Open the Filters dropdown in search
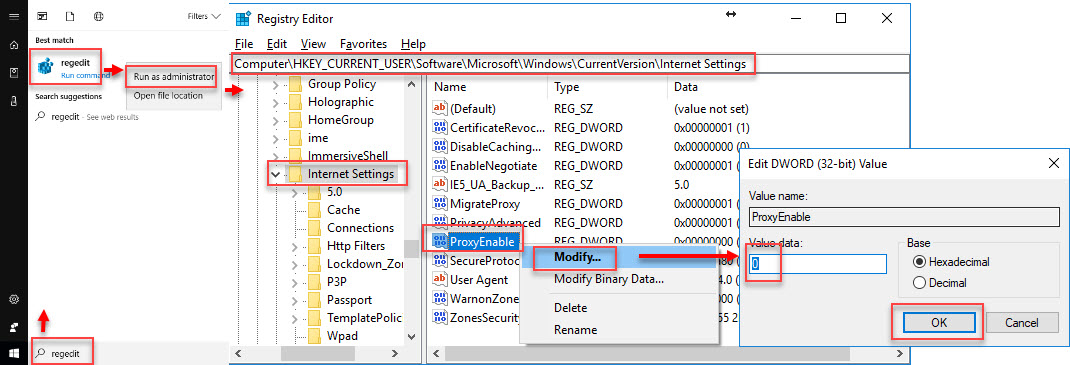The image size is (1070, 365). click(204, 16)
